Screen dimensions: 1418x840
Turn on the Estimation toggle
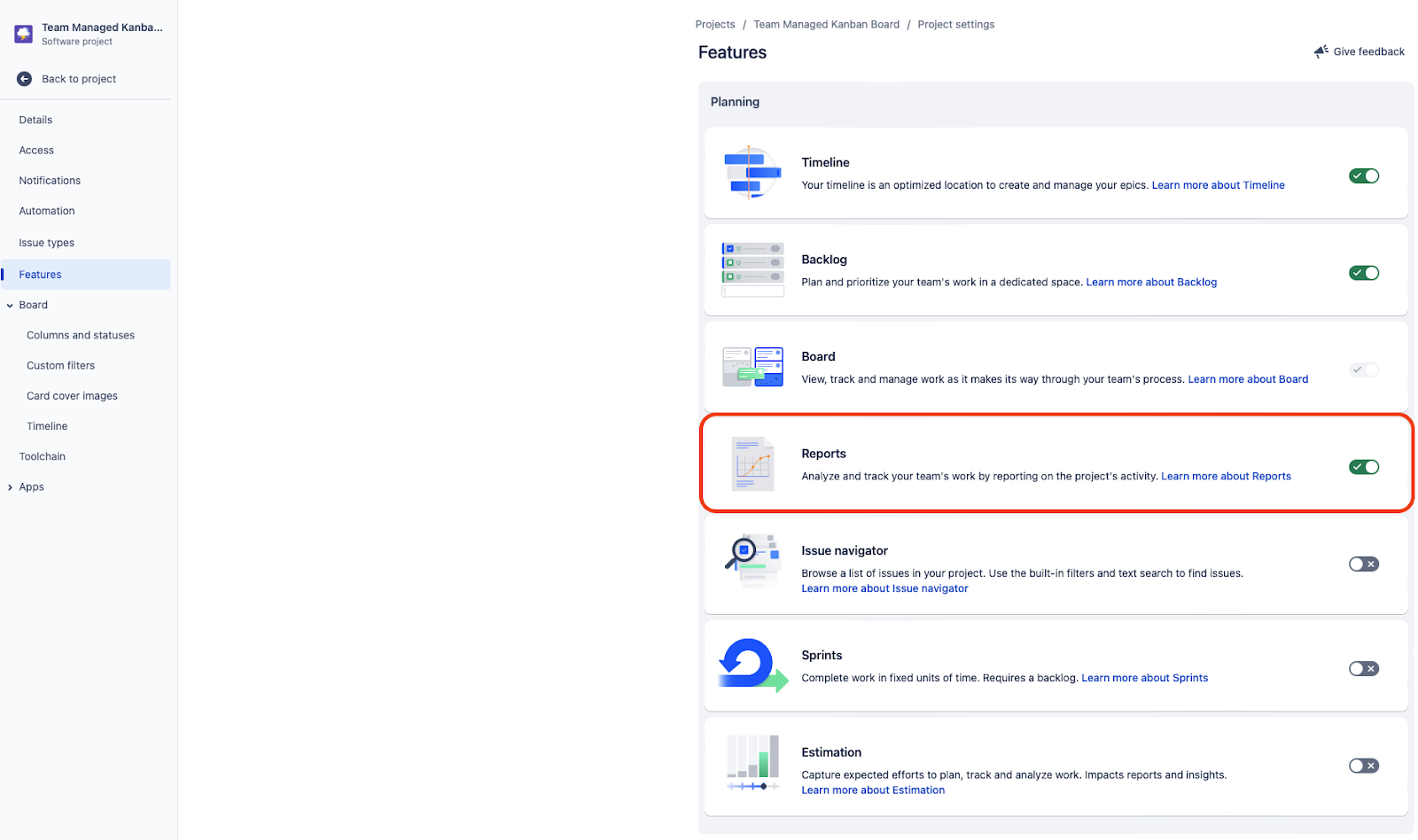pos(1363,766)
